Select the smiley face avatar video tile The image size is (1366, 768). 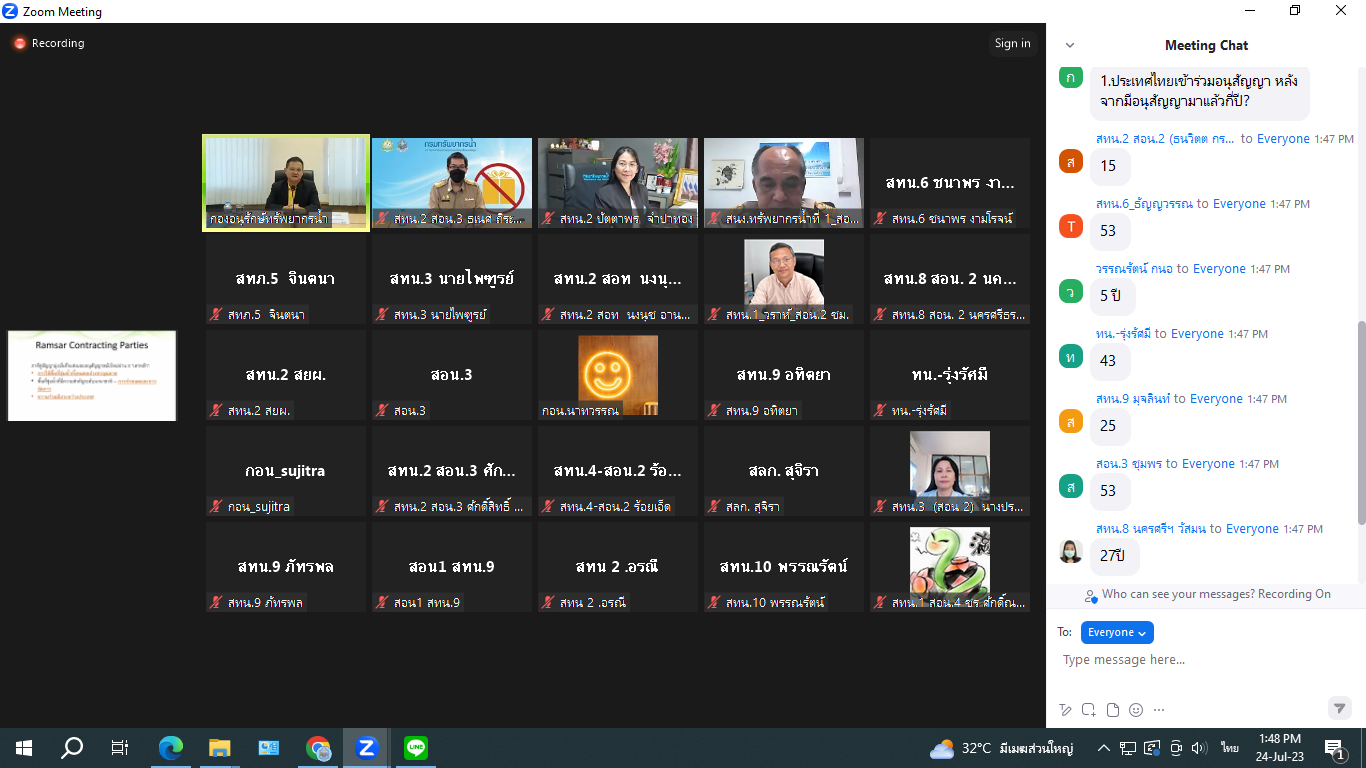click(x=618, y=375)
